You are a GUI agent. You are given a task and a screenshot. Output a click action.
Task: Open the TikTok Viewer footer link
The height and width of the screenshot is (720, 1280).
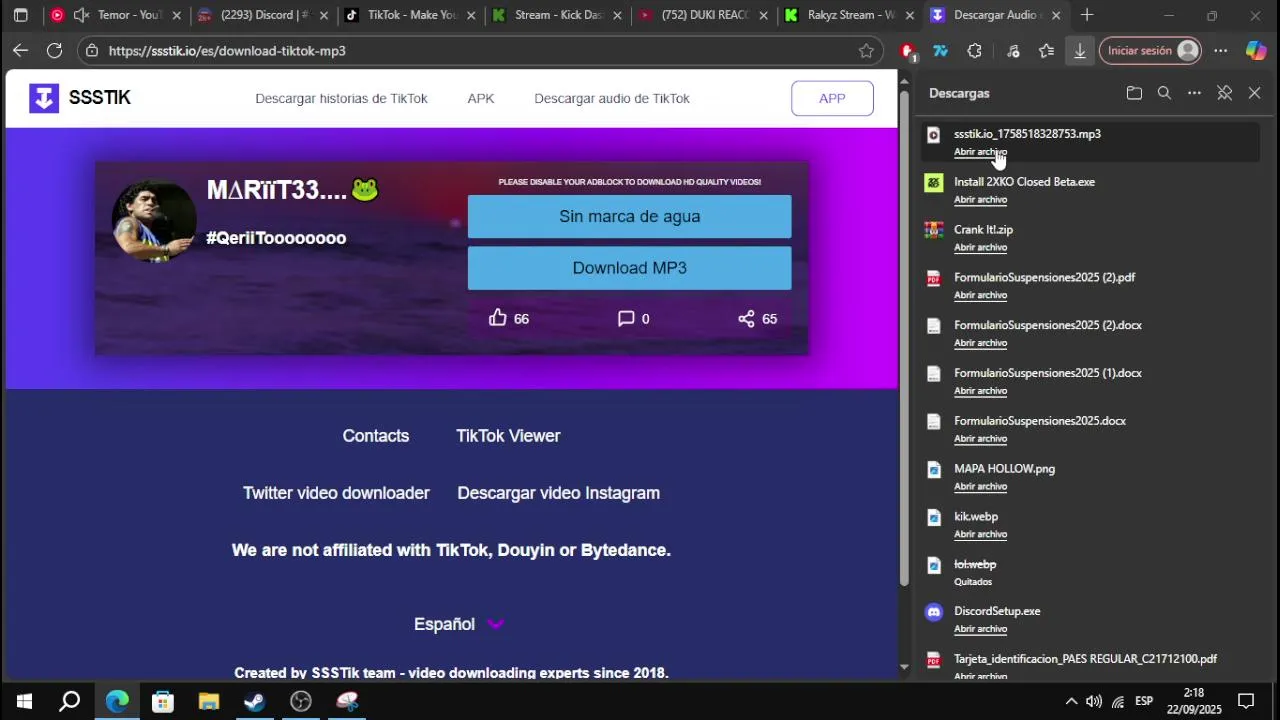508,436
